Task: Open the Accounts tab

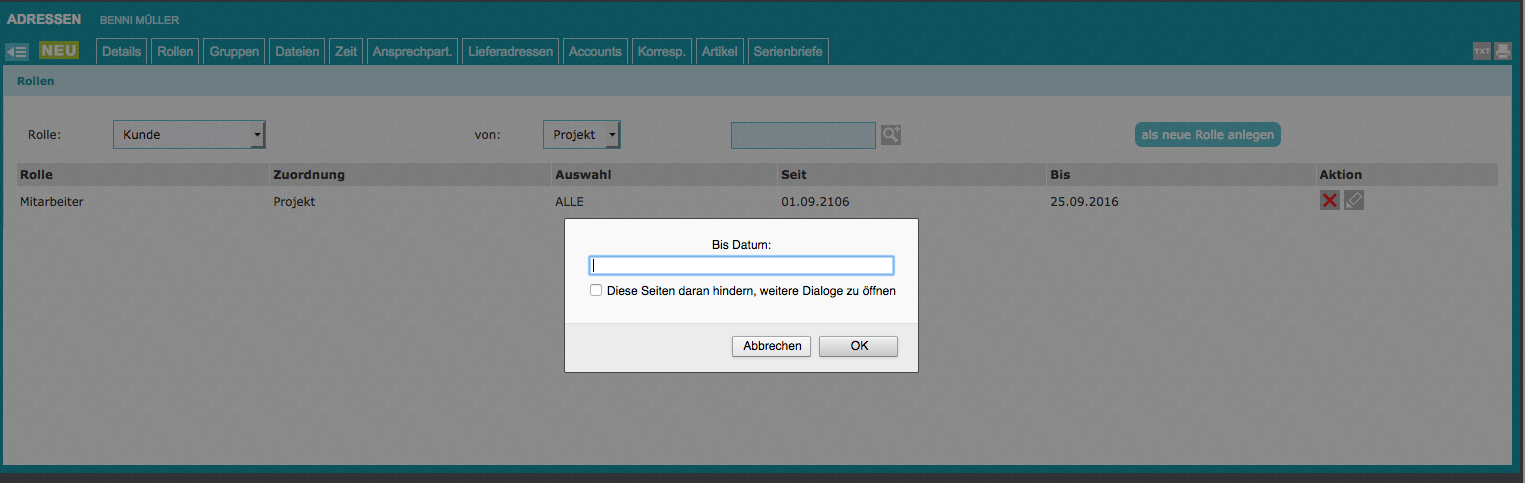Action: [595, 52]
